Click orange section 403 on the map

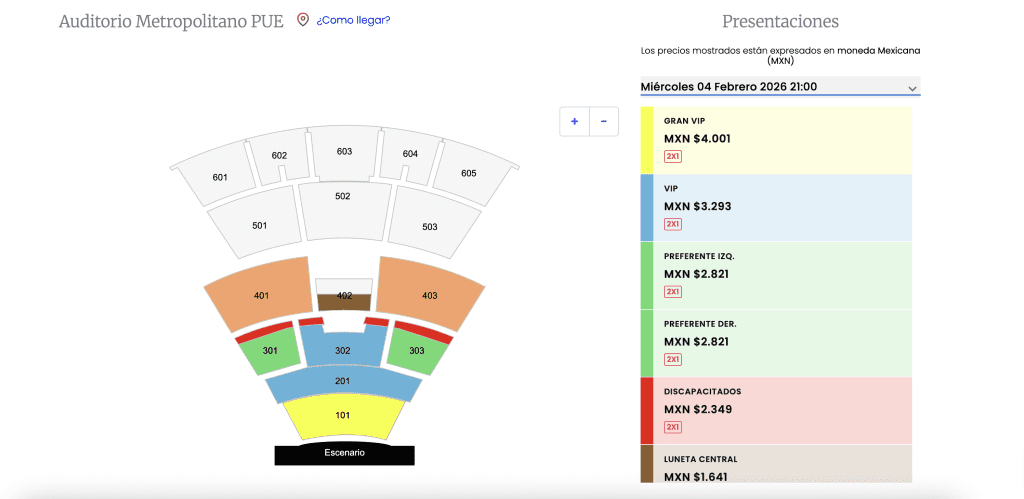click(429, 294)
